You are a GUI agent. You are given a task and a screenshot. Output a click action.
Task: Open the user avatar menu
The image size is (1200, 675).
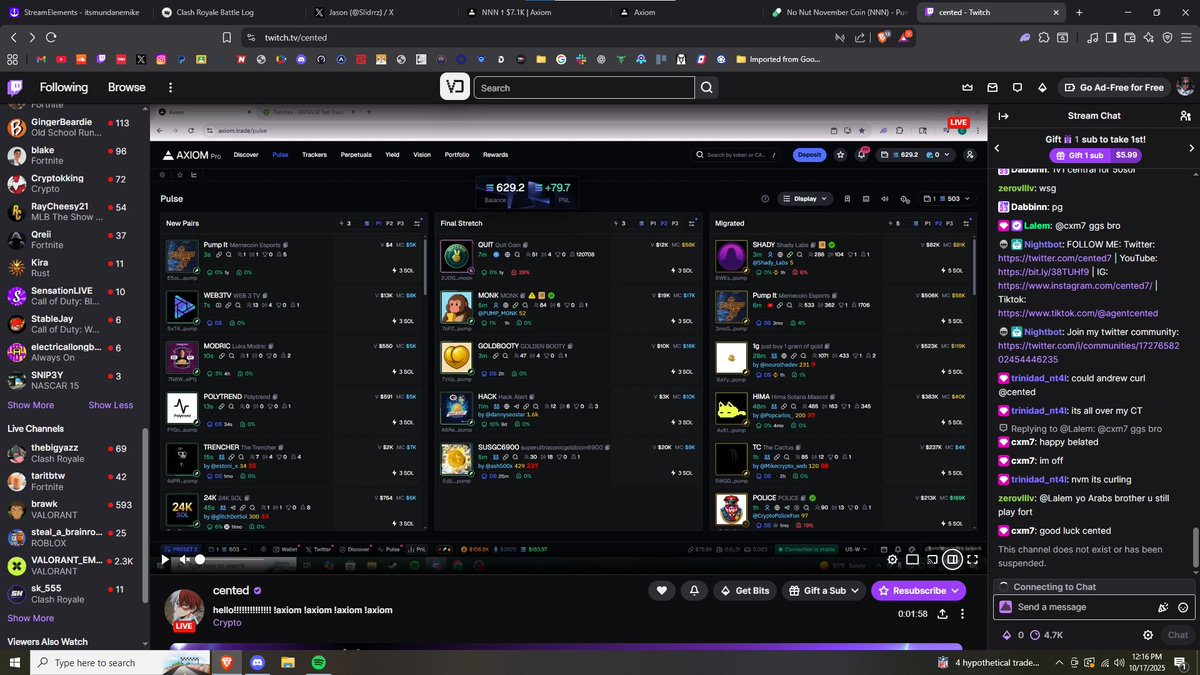pyautogui.click(x=1184, y=88)
